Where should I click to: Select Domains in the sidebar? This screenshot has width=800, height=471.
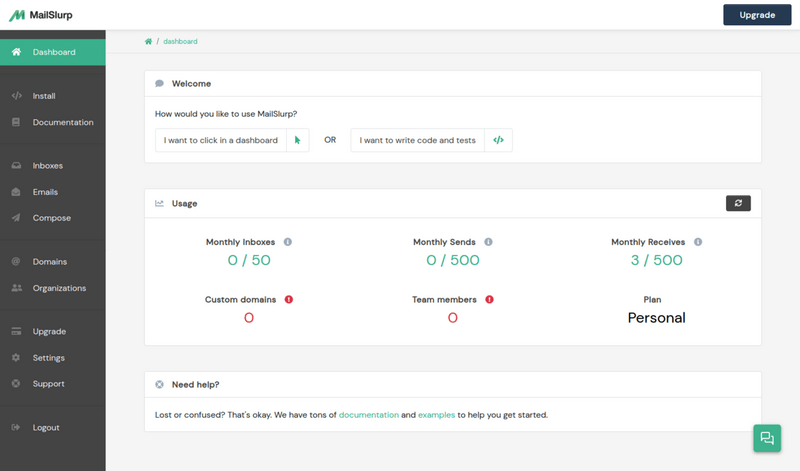coord(50,262)
